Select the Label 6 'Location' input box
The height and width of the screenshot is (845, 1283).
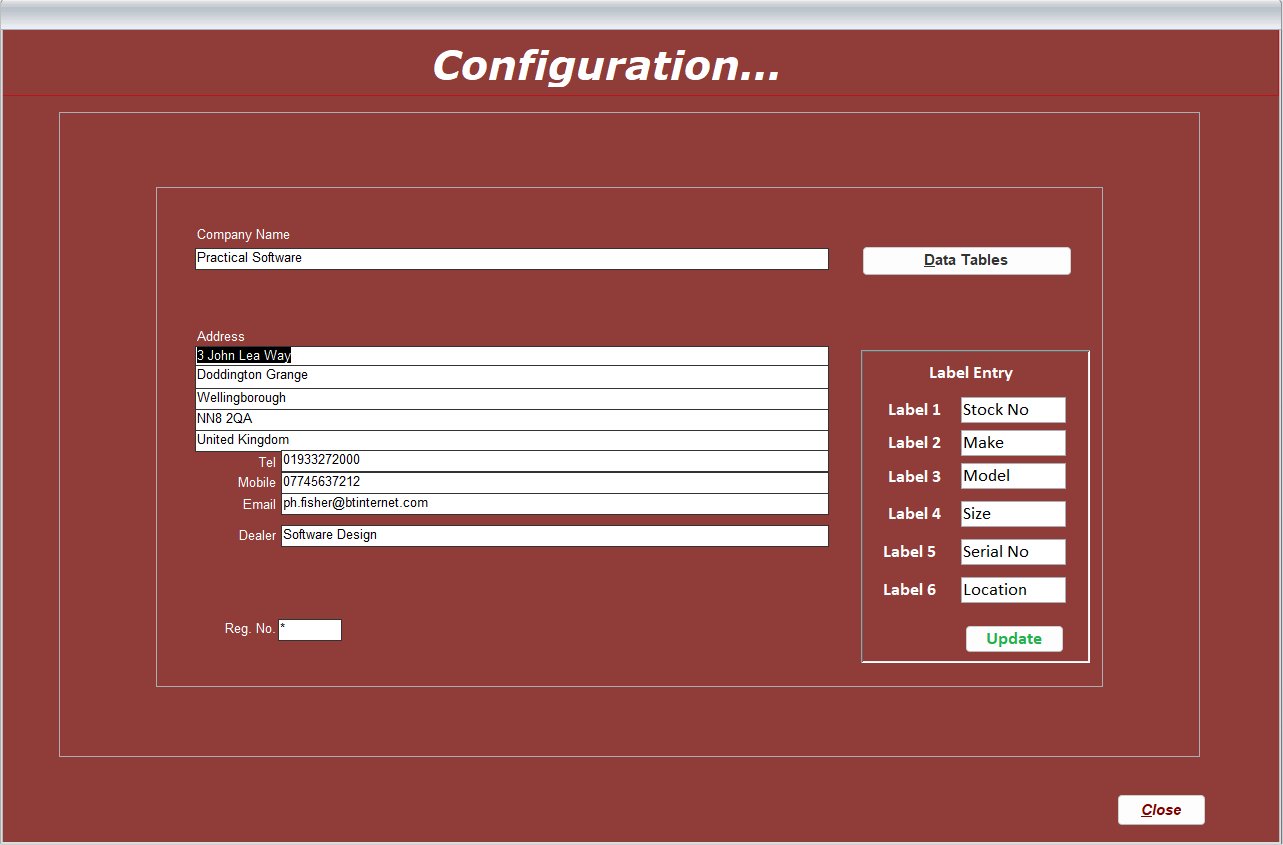[x=1012, y=589]
